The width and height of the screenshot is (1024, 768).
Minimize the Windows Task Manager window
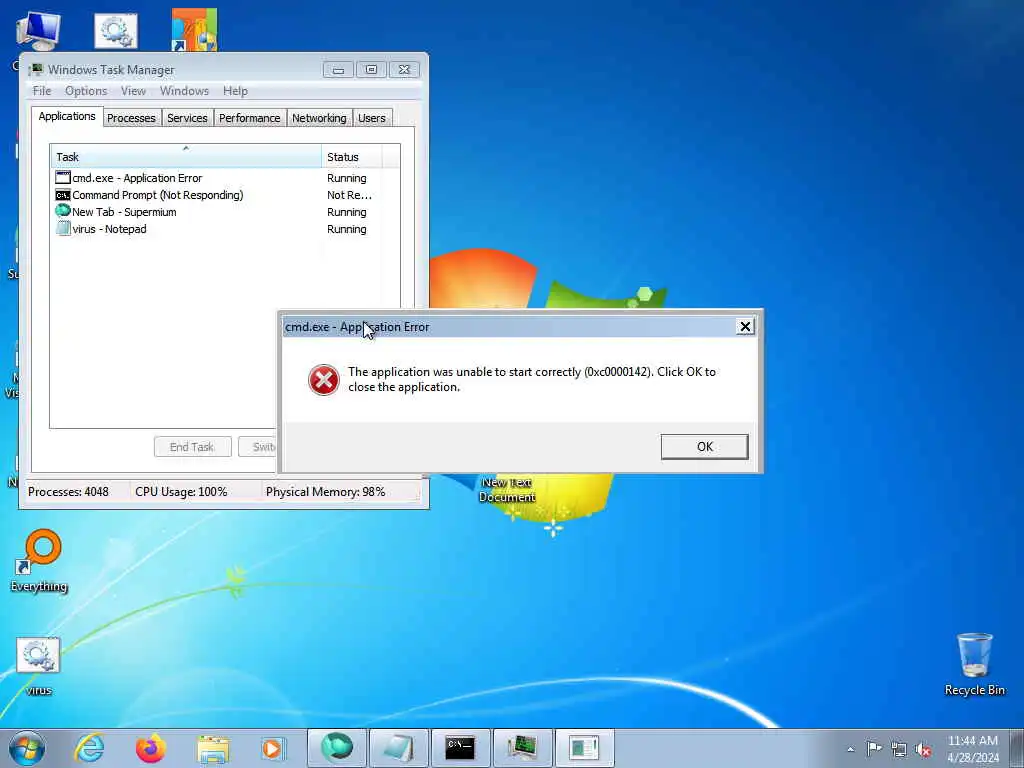point(338,69)
